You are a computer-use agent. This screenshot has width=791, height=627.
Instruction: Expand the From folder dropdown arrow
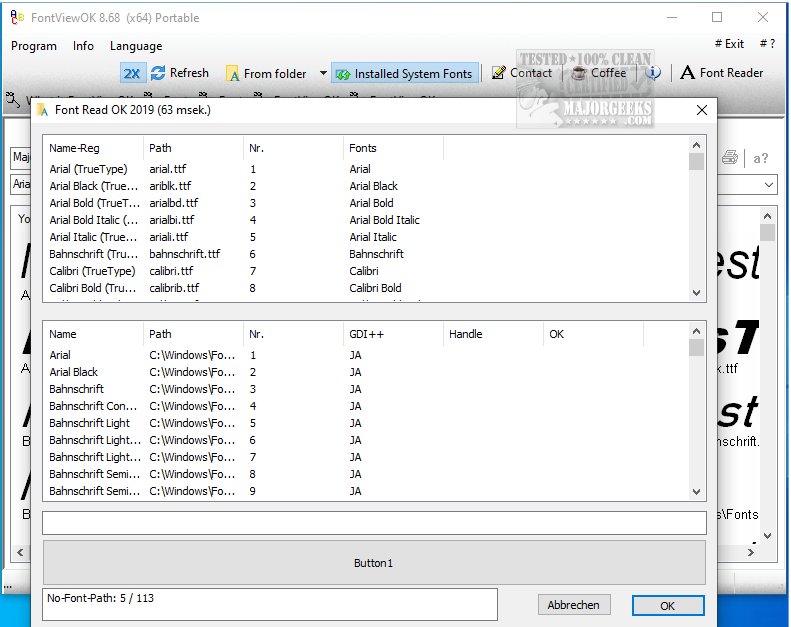(x=323, y=73)
